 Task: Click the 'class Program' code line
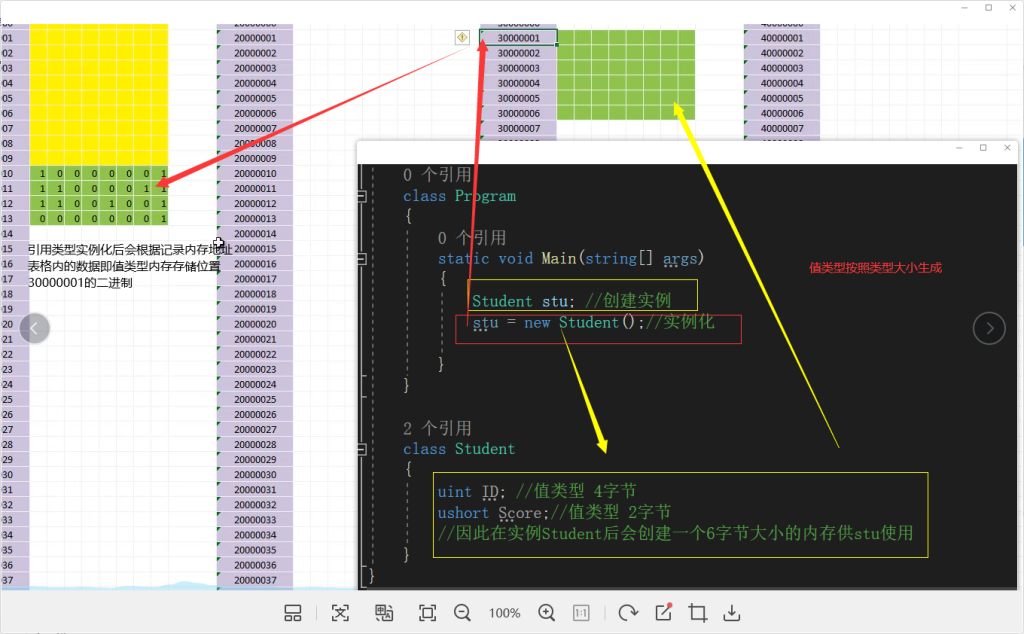(459, 196)
